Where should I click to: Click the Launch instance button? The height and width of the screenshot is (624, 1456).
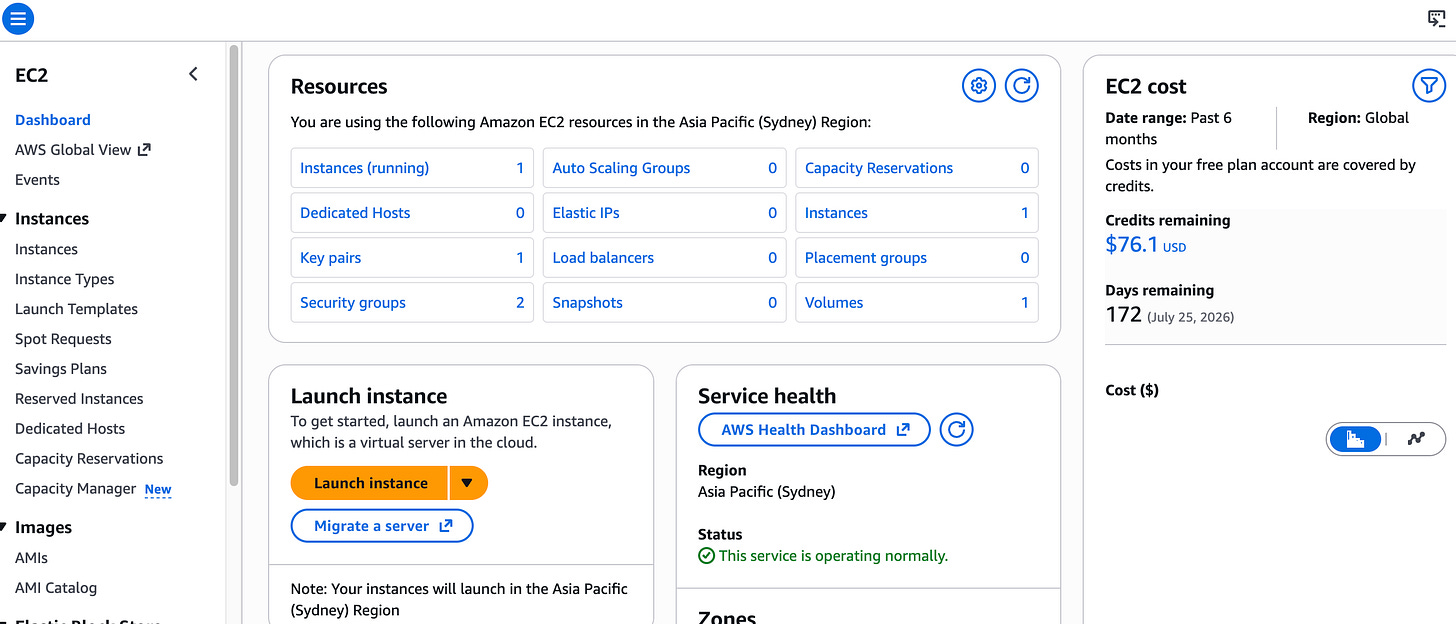coord(369,482)
